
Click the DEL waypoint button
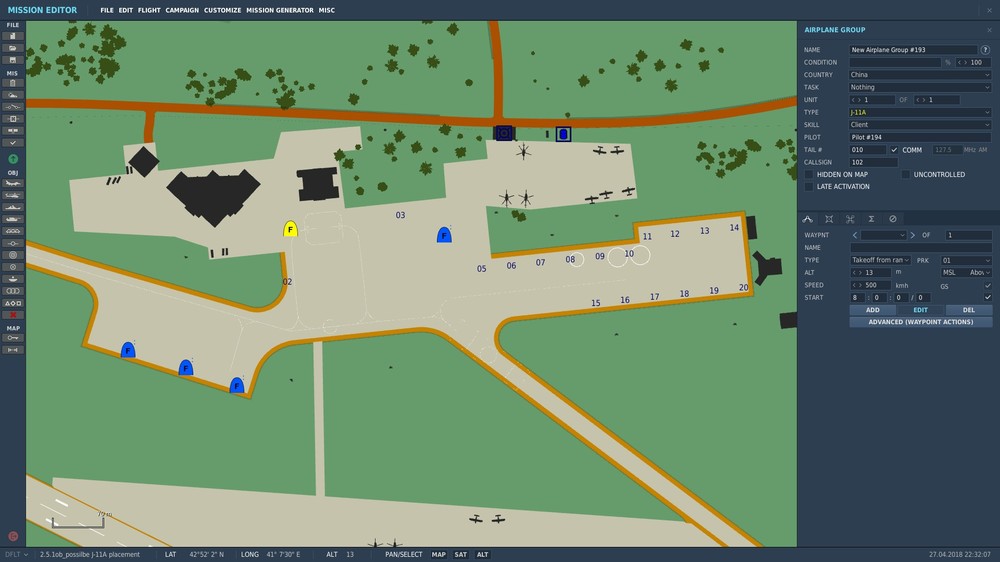(x=969, y=310)
